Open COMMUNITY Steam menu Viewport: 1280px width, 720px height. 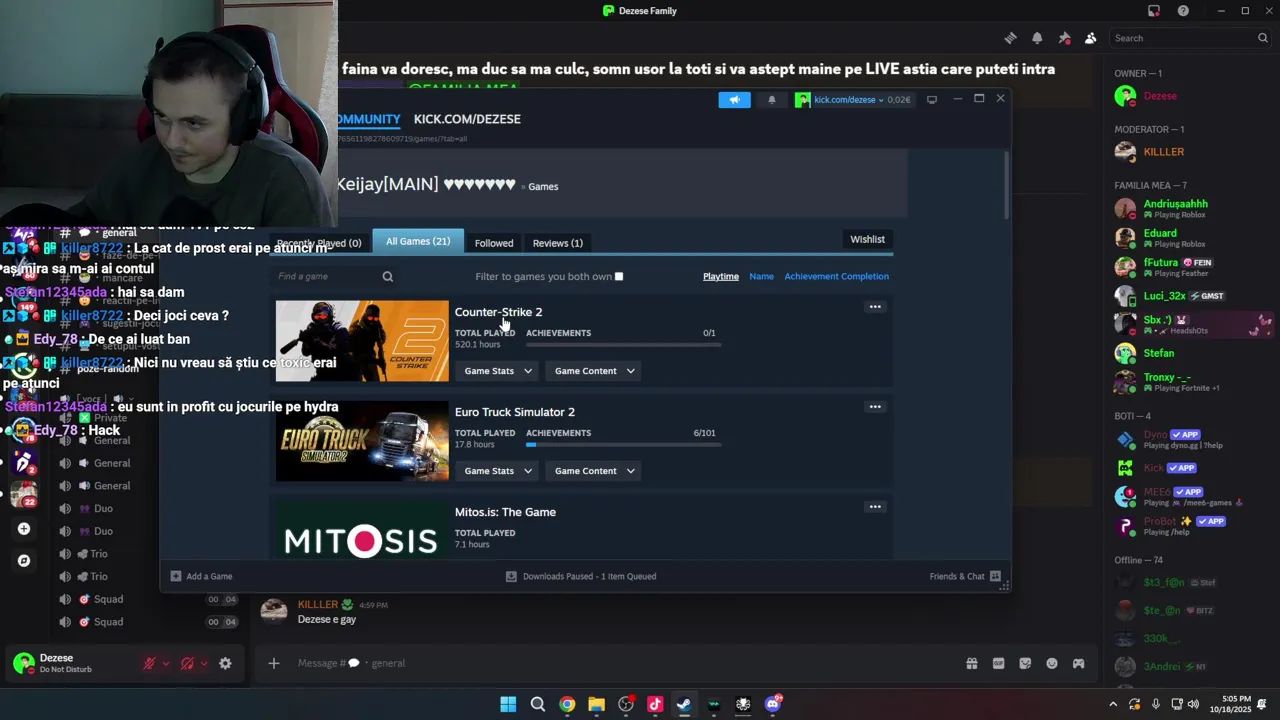(369, 119)
